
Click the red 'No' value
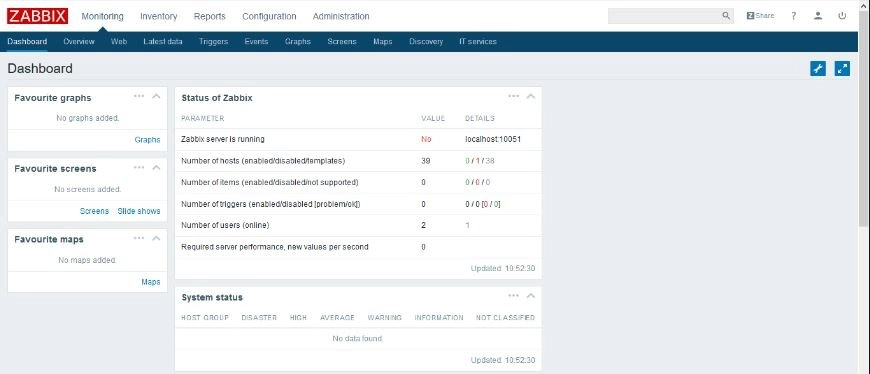[x=426, y=139]
